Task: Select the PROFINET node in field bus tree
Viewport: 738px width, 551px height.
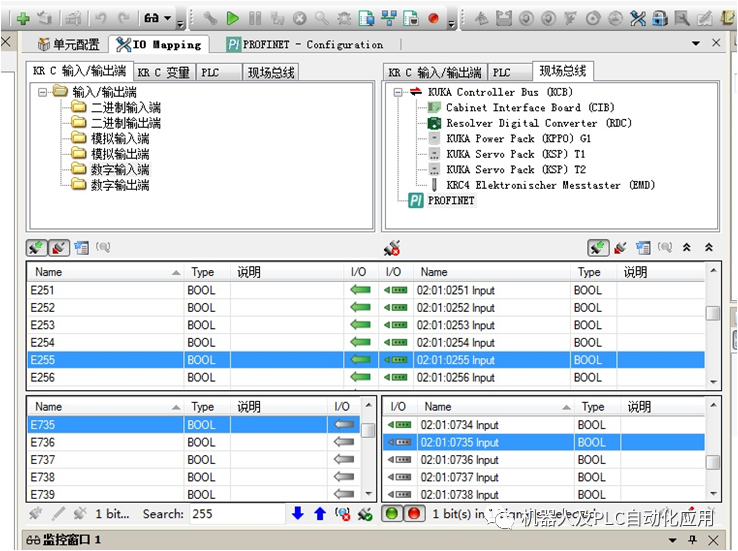Action: click(x=450, y=201)
